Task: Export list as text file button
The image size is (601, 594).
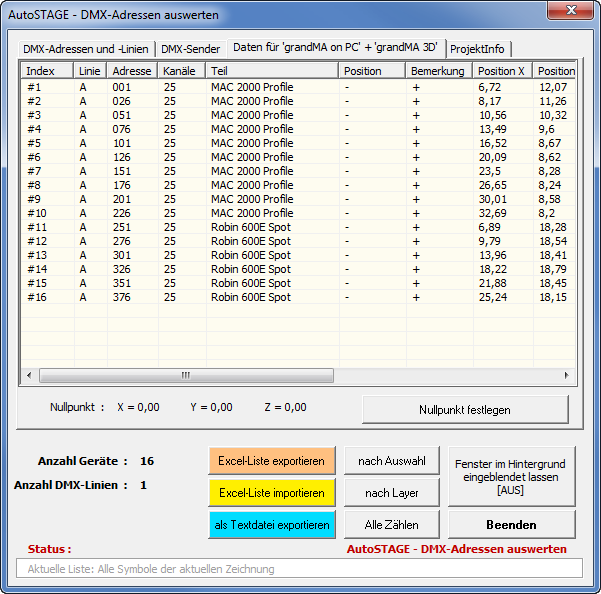Action: point(271,525)
